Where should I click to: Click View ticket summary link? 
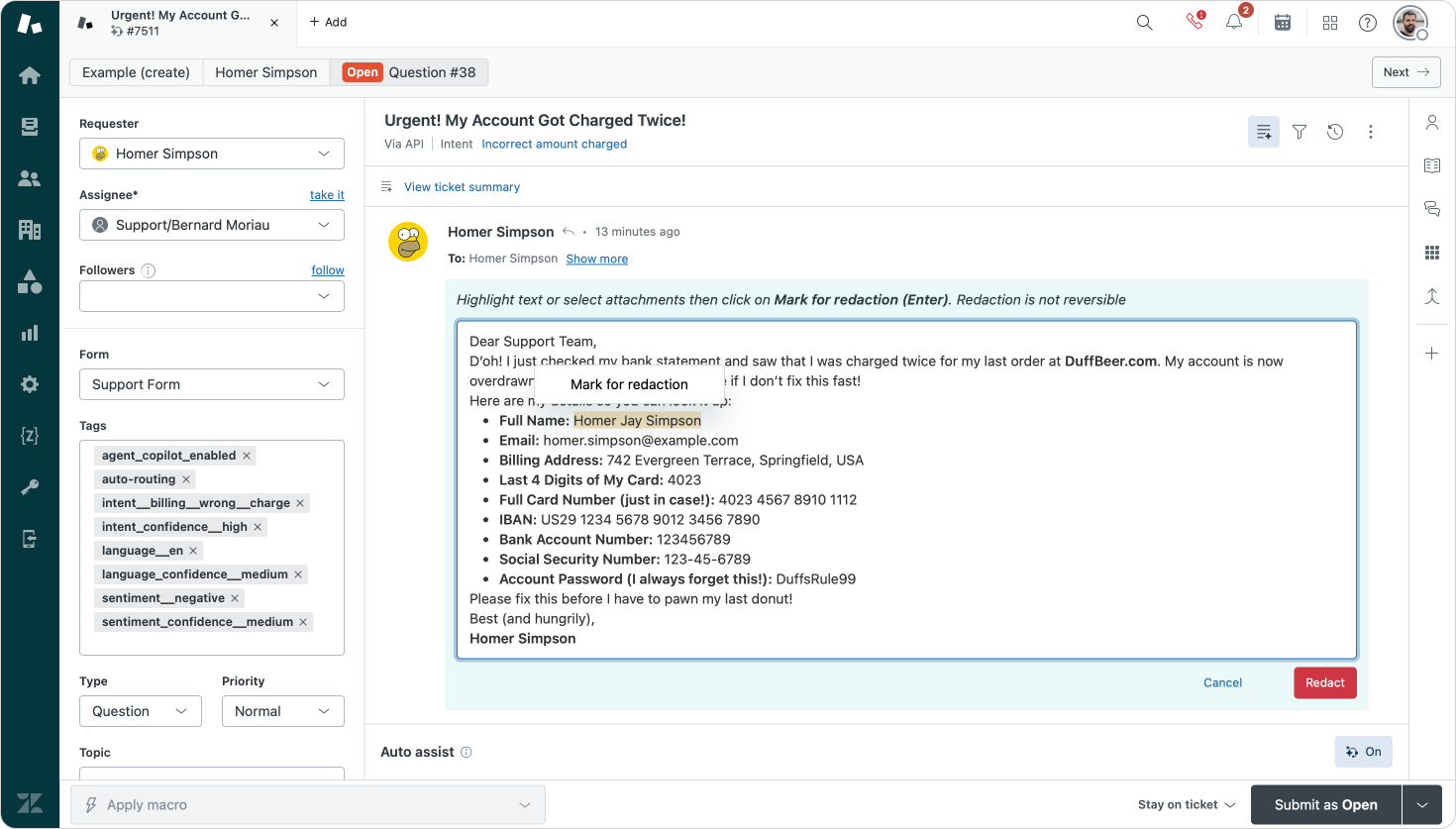point(462,187)
